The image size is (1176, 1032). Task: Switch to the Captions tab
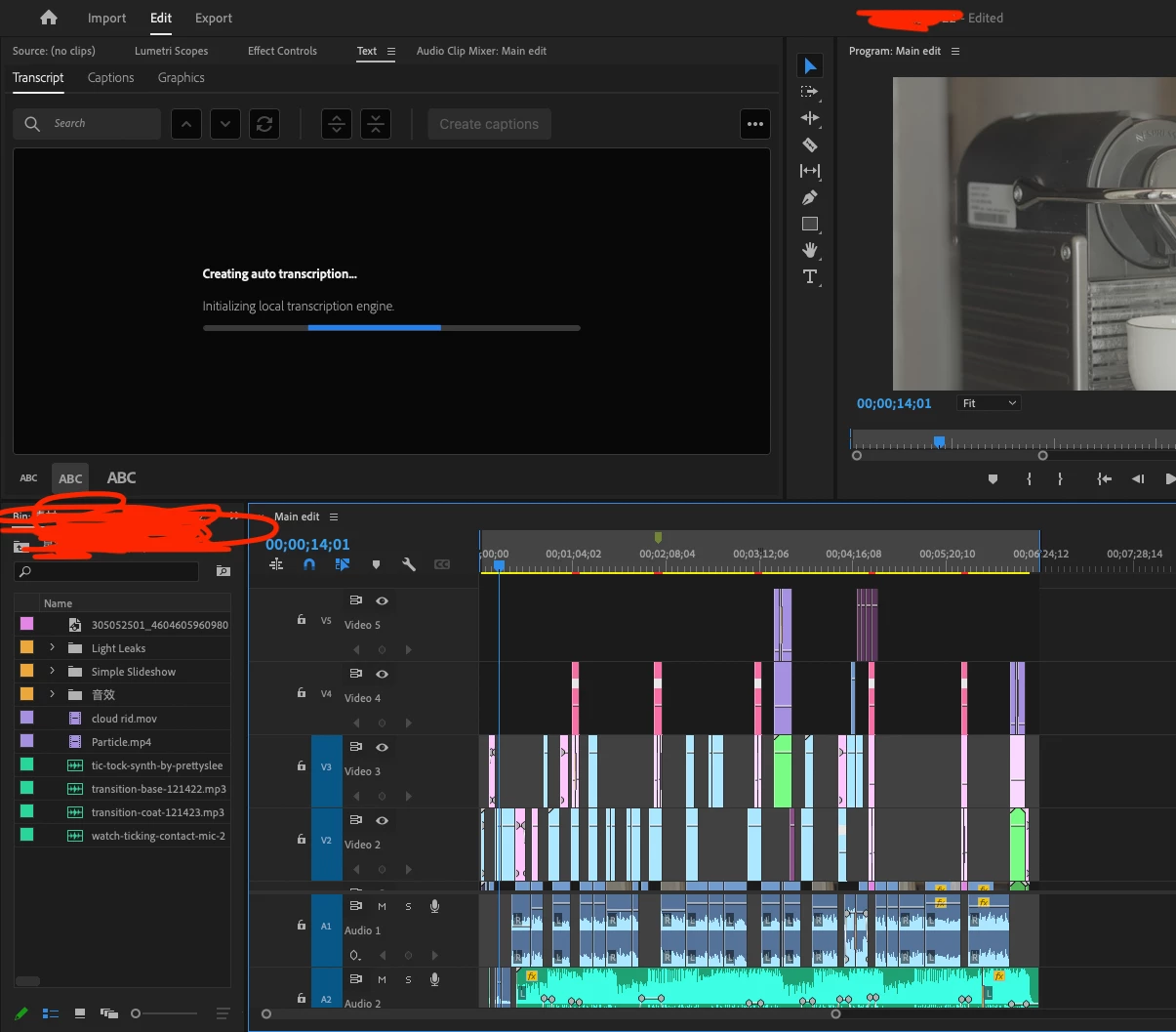[110, 78]
